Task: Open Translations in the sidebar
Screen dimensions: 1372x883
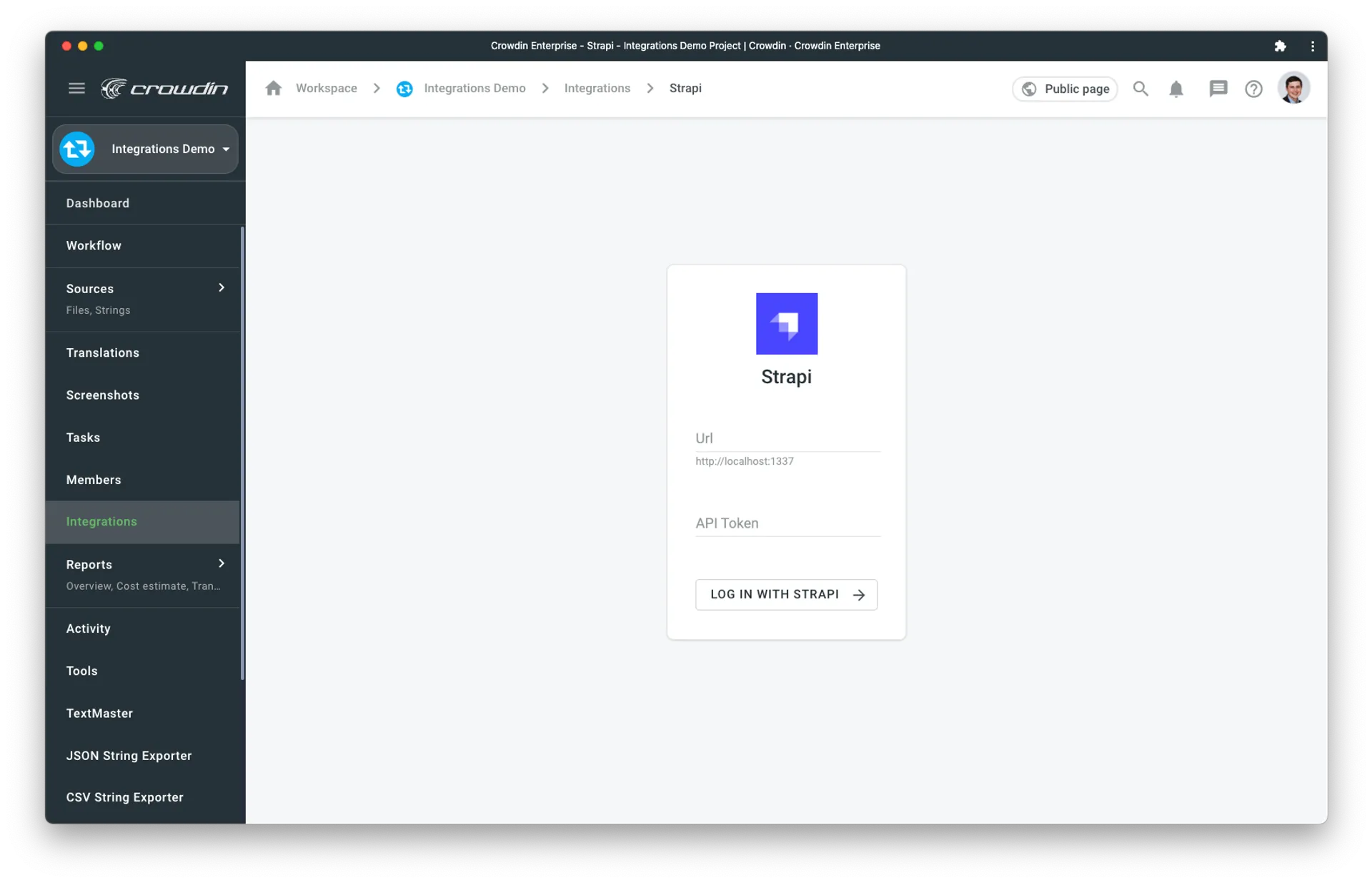Action: tap(143, 352)
